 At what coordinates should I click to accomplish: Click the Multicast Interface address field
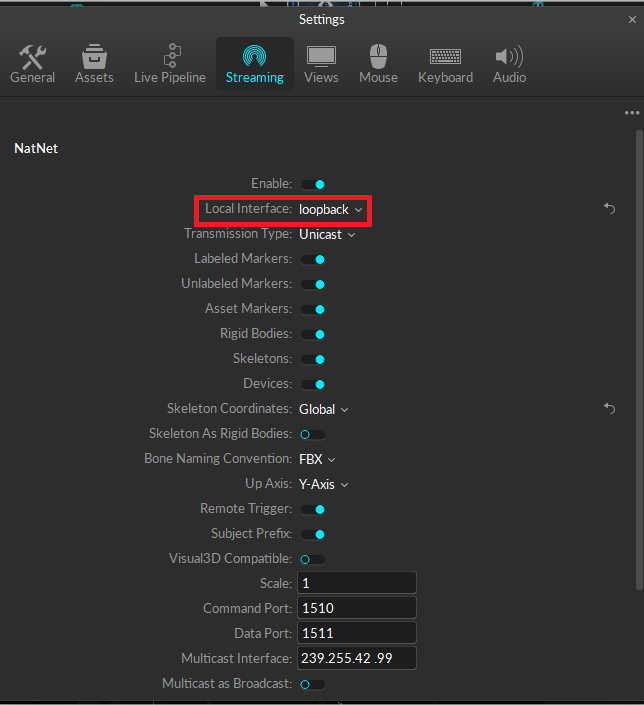coord(357,658)
